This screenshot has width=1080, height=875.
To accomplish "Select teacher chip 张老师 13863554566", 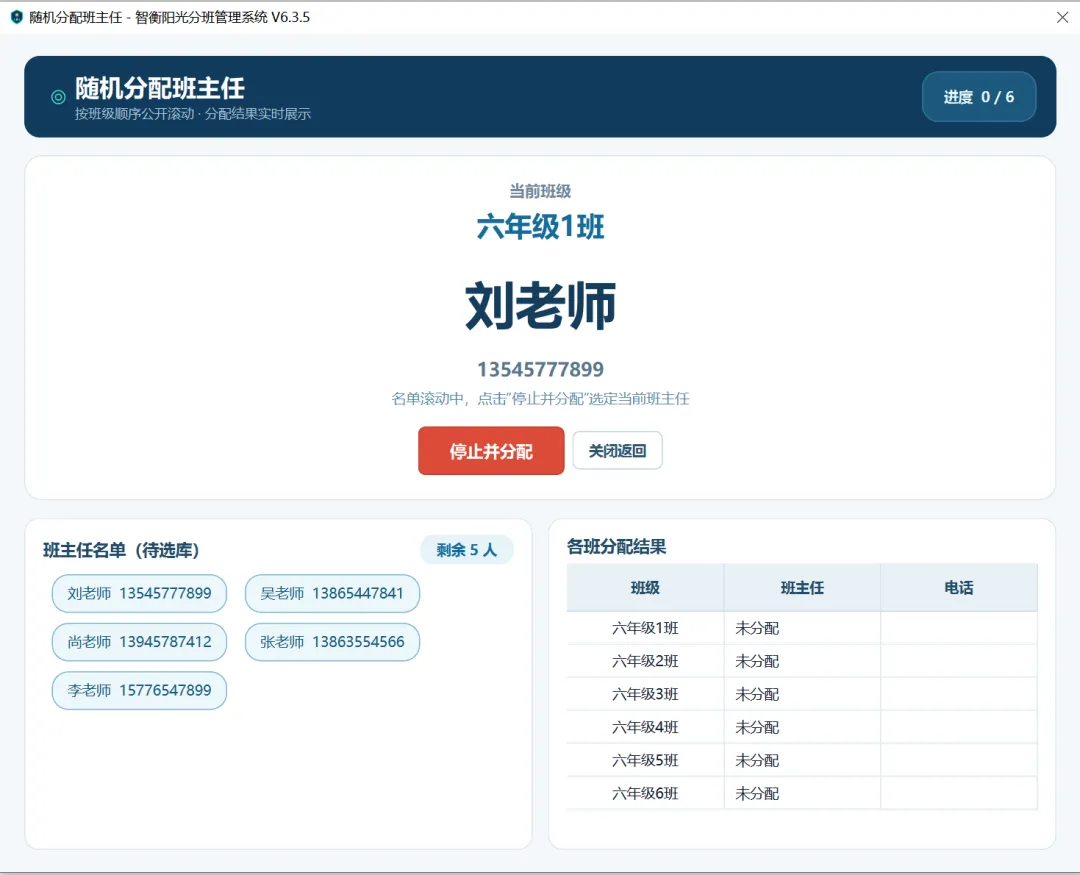I will 332,642.
